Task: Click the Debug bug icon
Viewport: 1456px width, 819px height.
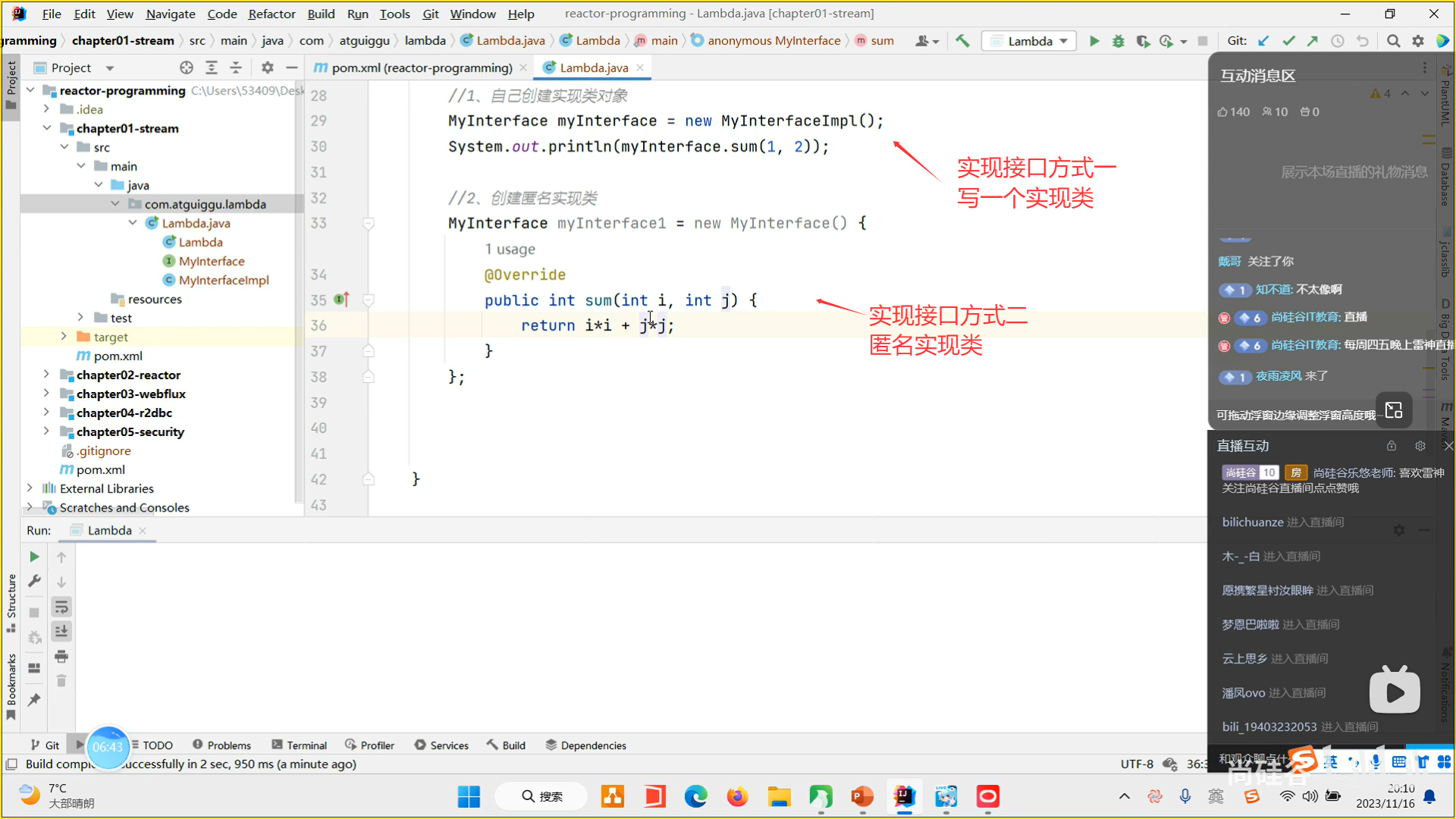Action: coord(1118,41)
